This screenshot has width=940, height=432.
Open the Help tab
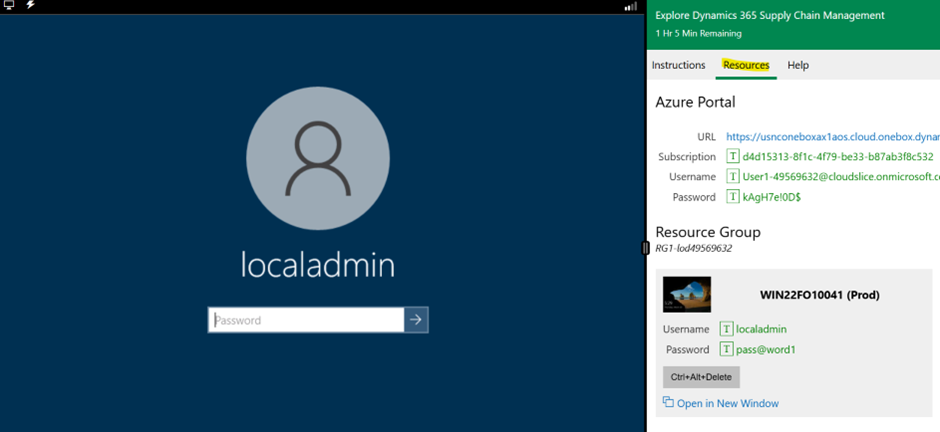(798, 65)
